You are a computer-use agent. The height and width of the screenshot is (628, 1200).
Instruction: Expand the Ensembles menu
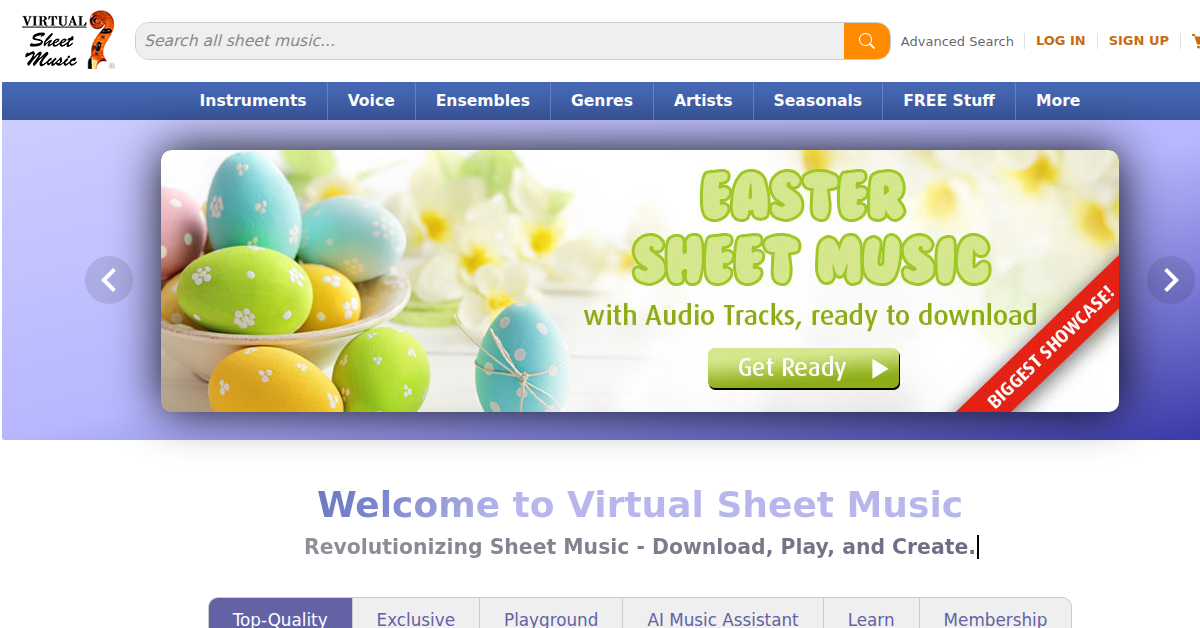483,100
